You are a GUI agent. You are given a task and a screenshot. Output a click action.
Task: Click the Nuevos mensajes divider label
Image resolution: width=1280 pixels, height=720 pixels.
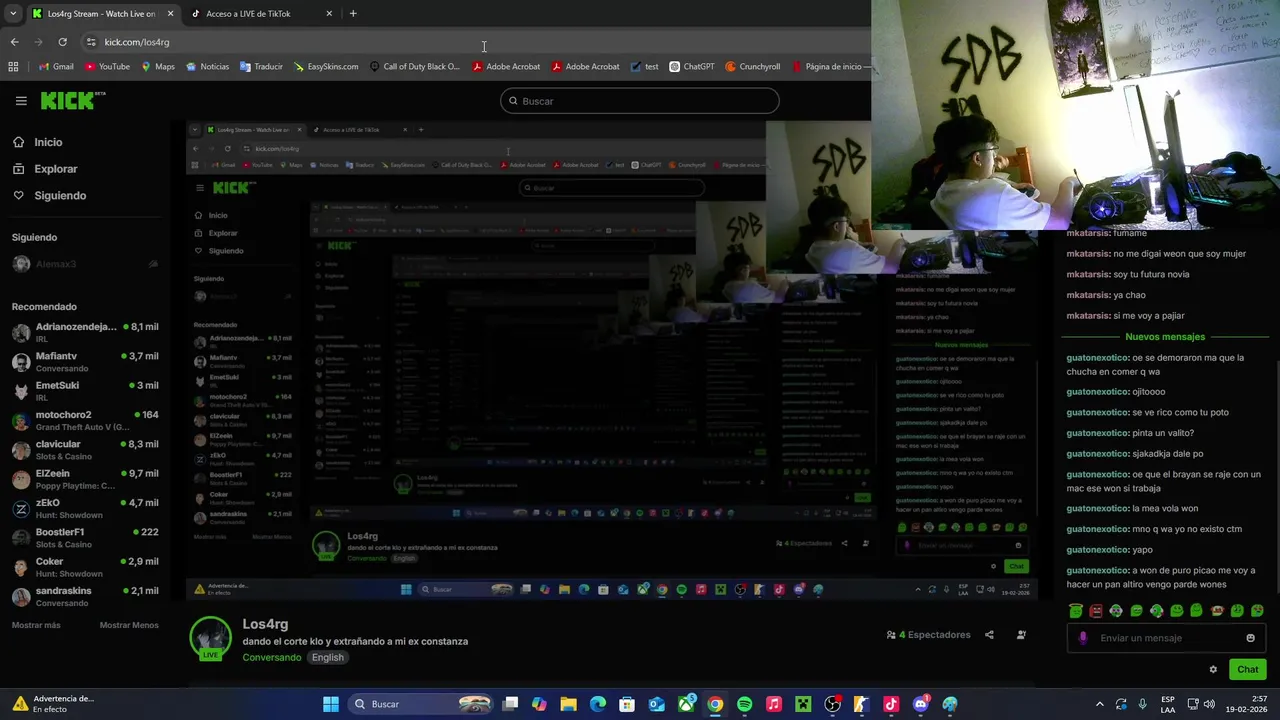click(x=1165, y=337)
